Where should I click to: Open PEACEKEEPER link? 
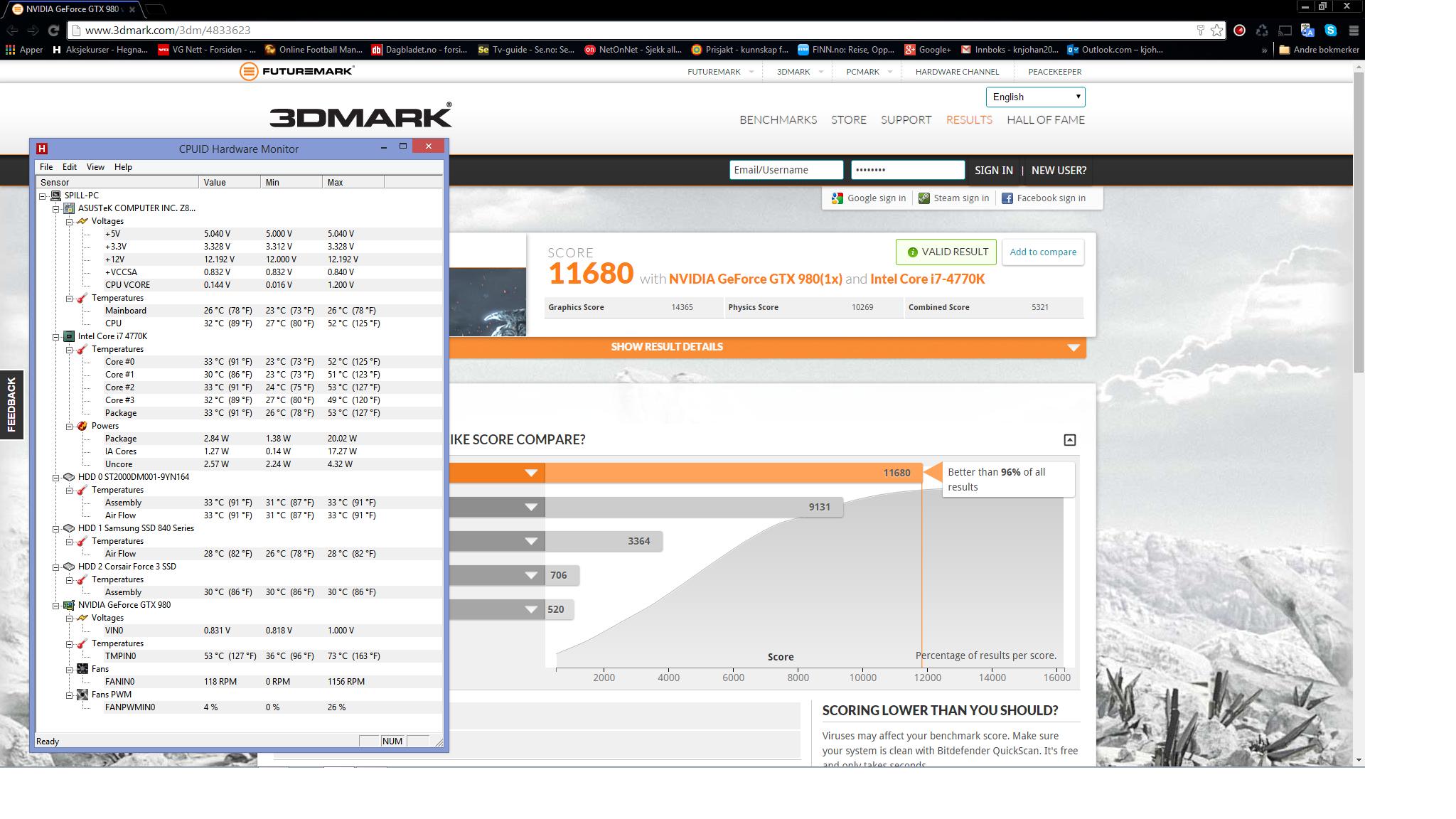[1054, 72]
